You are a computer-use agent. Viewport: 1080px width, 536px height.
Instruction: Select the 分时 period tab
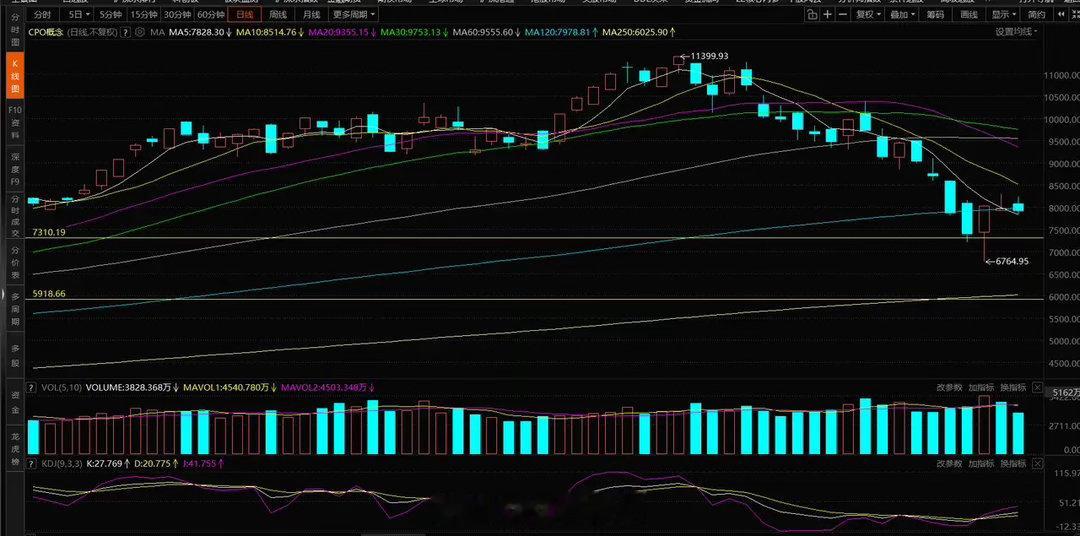pos(42,14)
